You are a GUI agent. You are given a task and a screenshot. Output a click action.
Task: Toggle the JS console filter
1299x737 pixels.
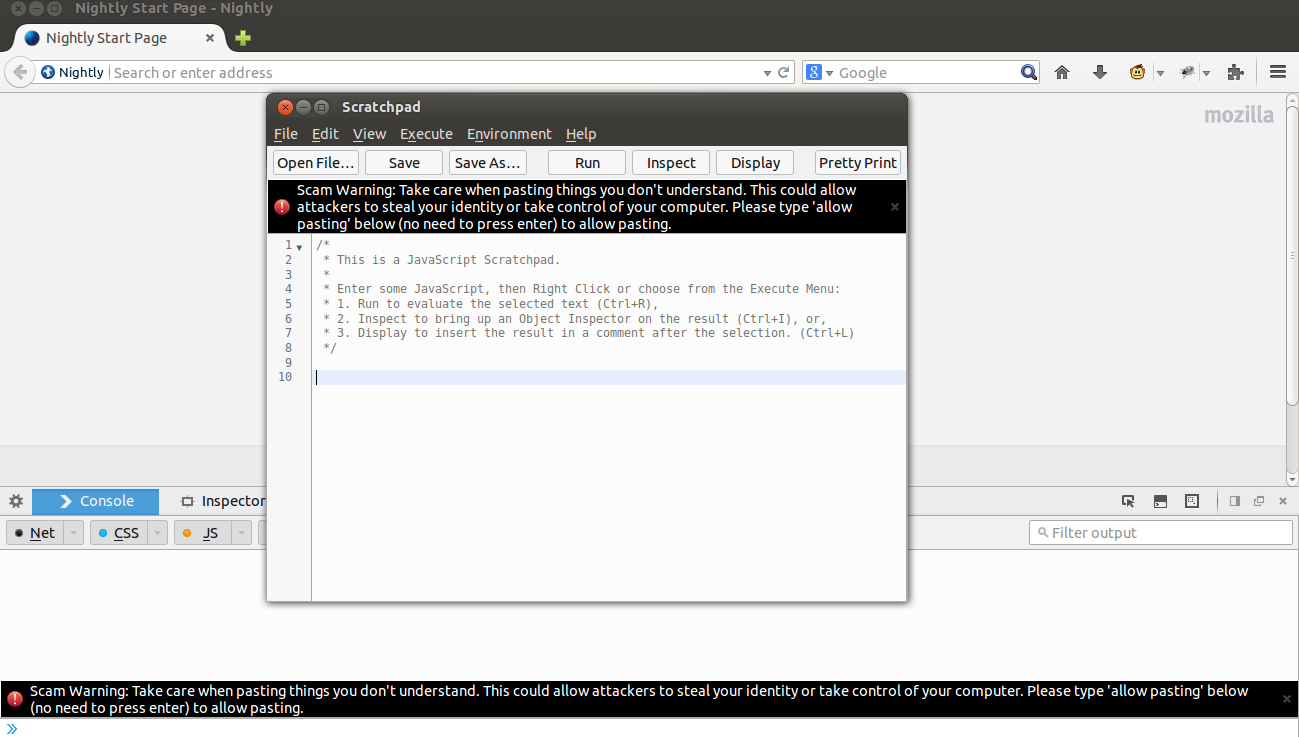click(203, 533)
